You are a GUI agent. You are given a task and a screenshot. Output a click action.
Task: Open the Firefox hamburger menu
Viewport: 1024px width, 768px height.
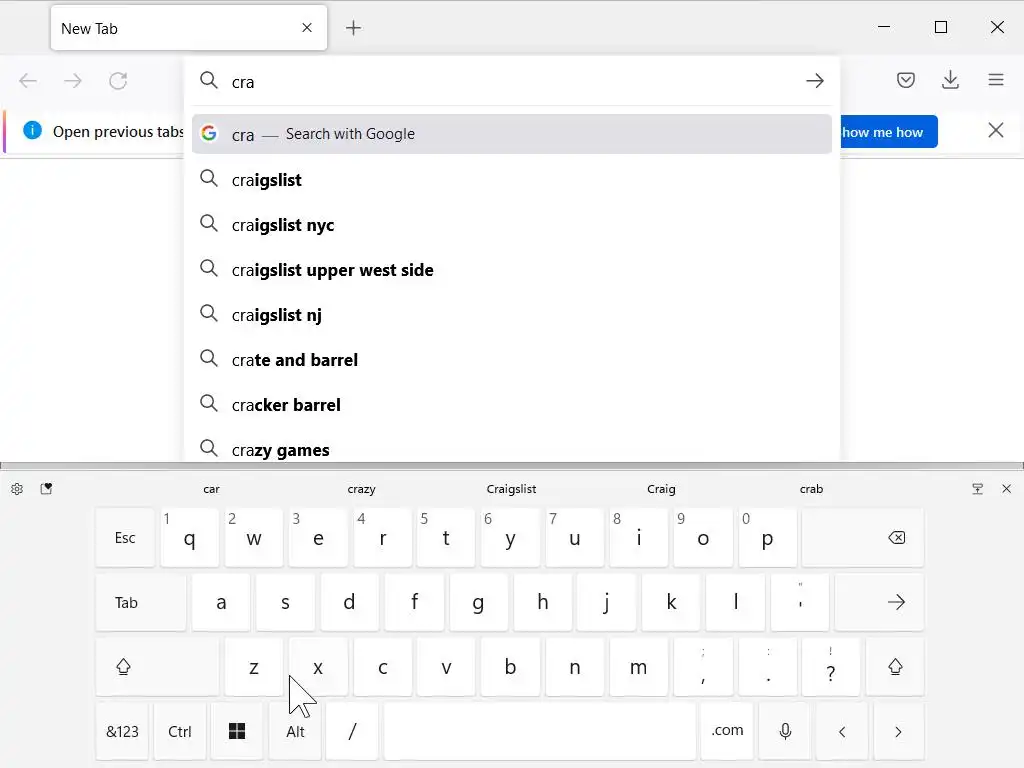click(995, 80)
